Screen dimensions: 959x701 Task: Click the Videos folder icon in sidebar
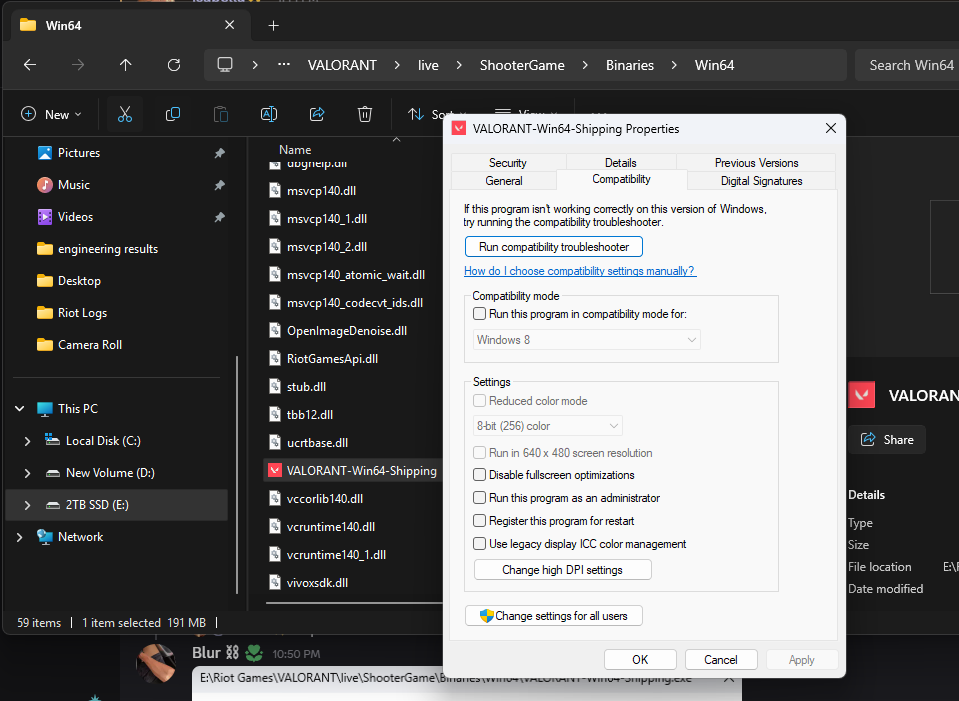click(x=45, y=217)
